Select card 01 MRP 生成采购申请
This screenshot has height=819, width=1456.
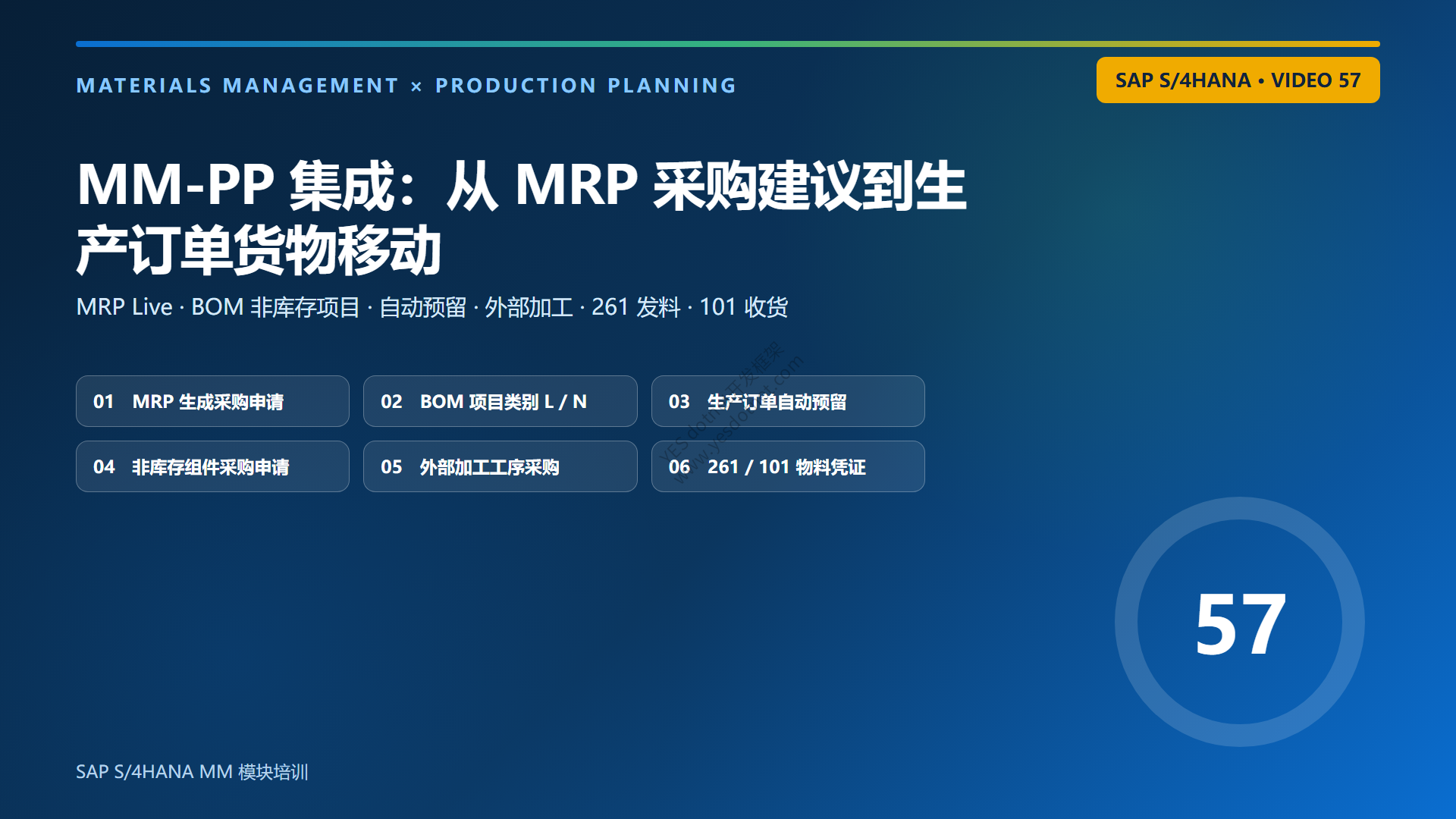click(212, 401)
